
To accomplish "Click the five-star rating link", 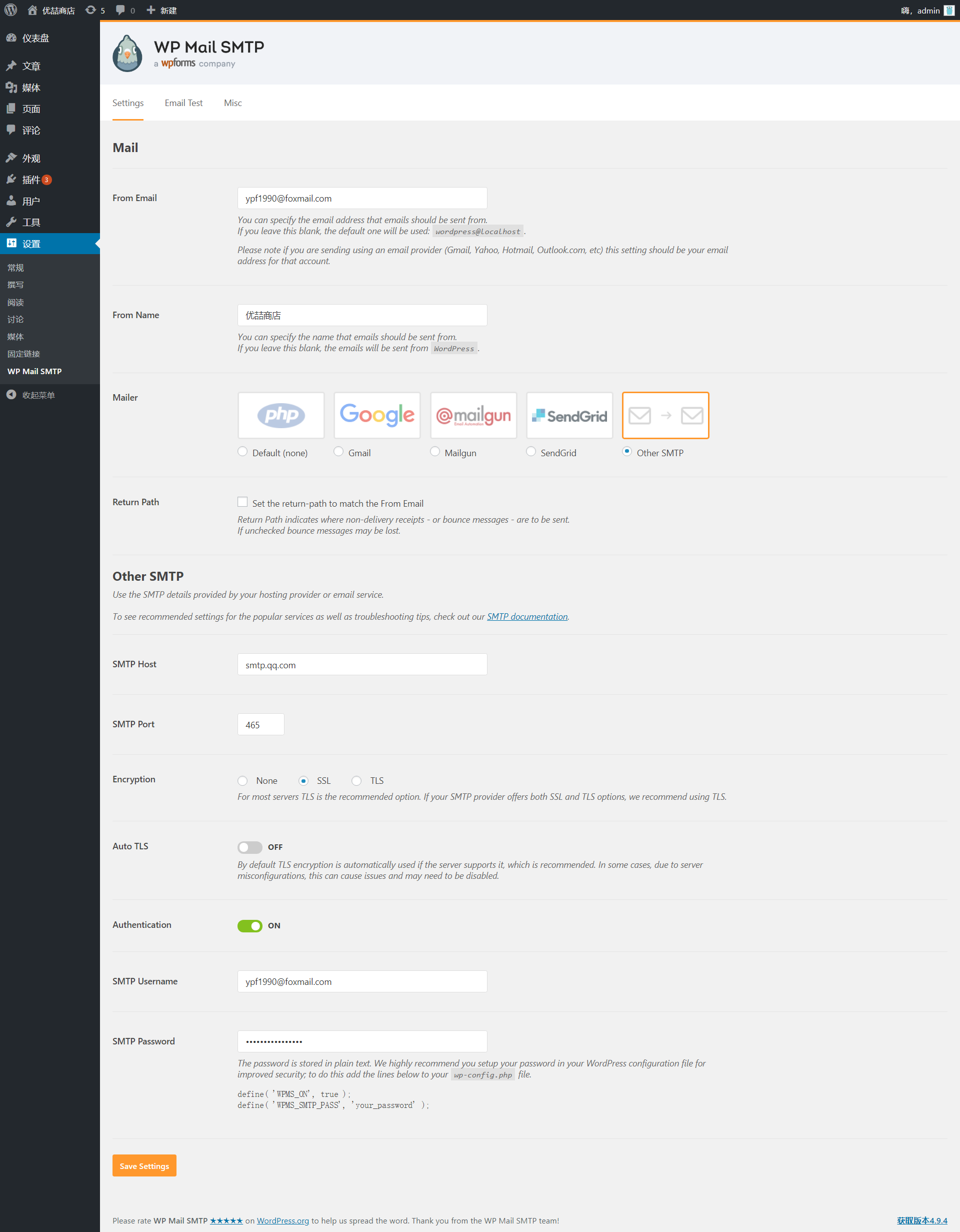I will pos(226,1220).
